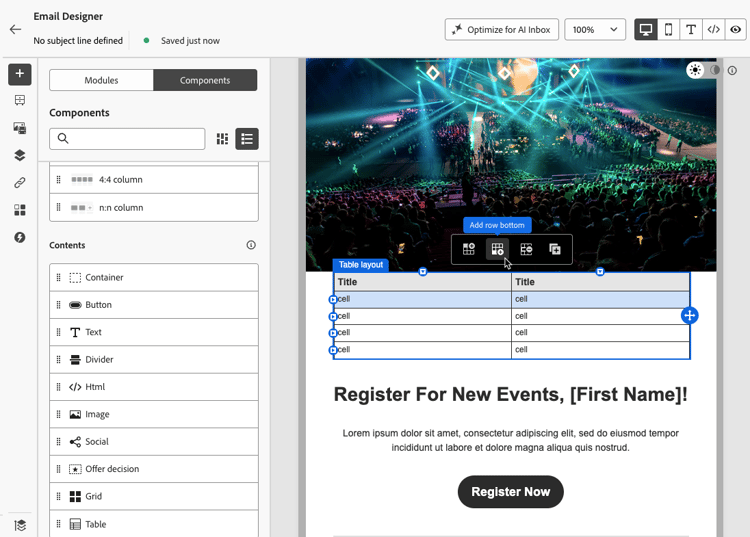750x537 pixels.
Task: Select the Text component
Action: coord(154,332)
